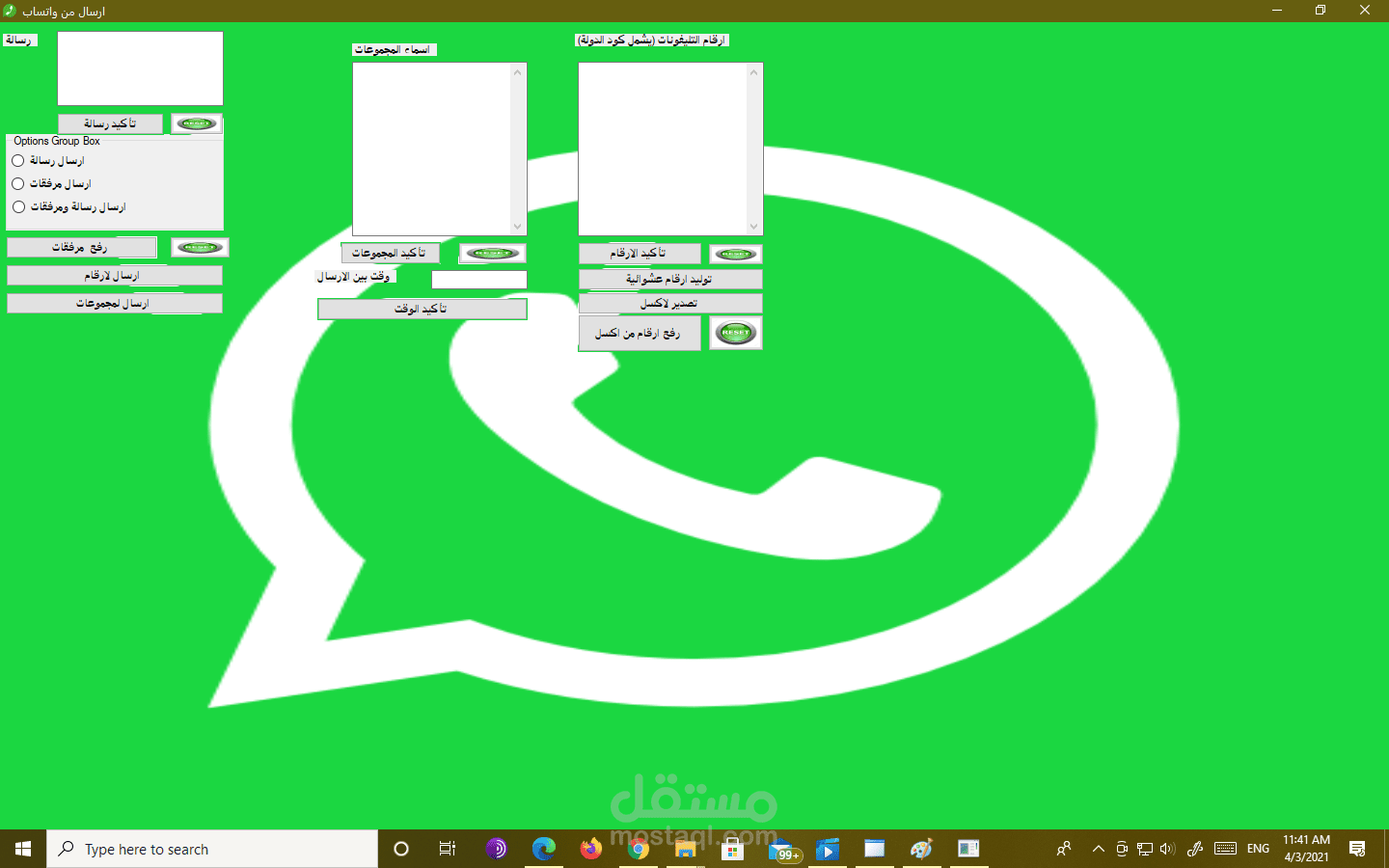Click the reset icon beside تأكيد رسالة

pyautogui.click(x=197, y=123)
